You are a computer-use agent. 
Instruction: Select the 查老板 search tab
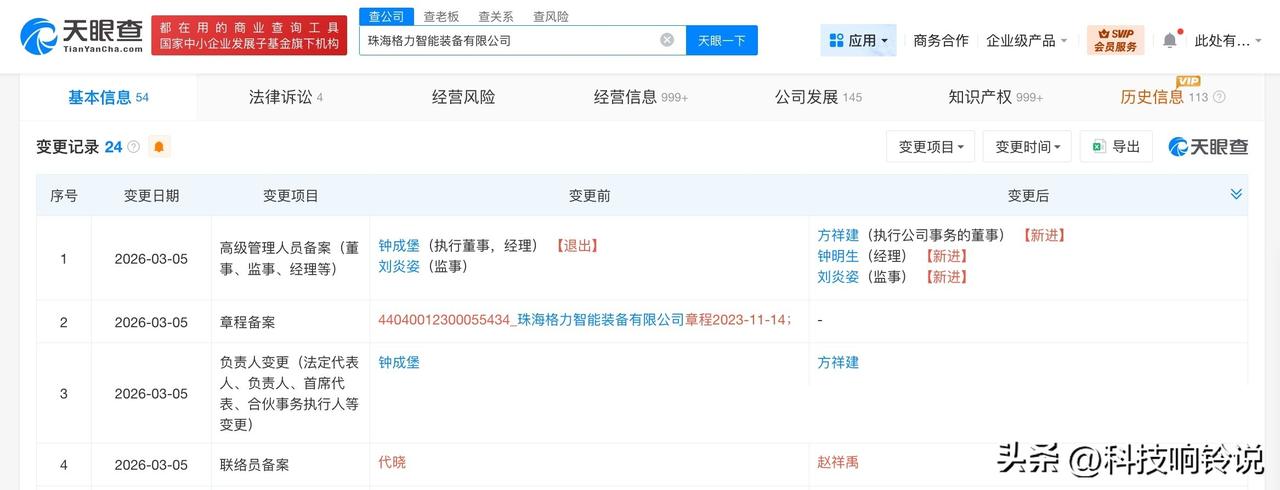(x=441, y=17)
